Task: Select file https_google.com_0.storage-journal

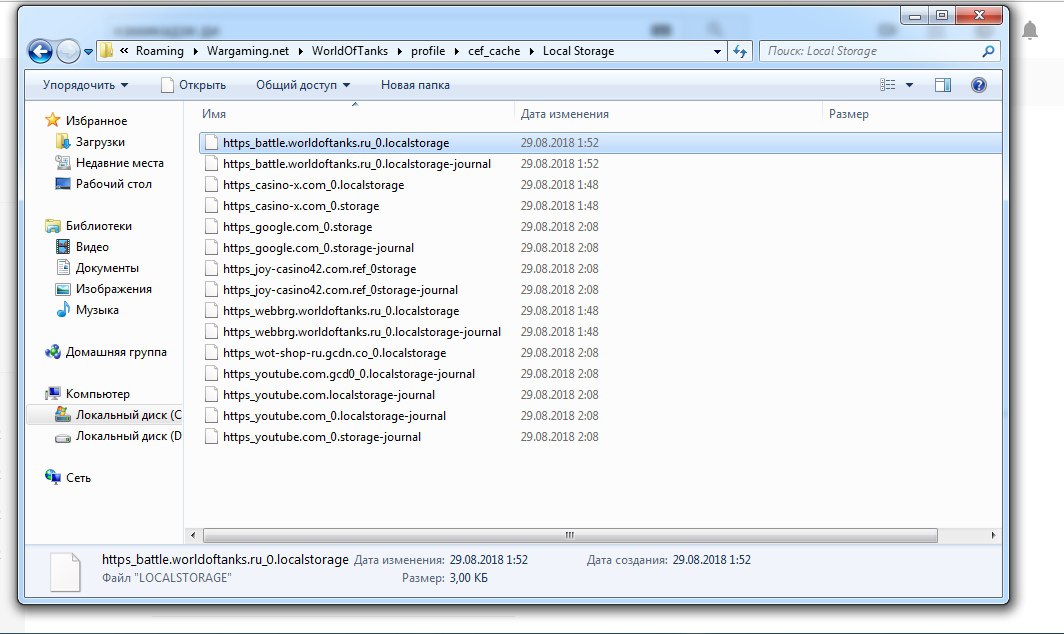Action: pyautogui.click(x=318, y=248)
